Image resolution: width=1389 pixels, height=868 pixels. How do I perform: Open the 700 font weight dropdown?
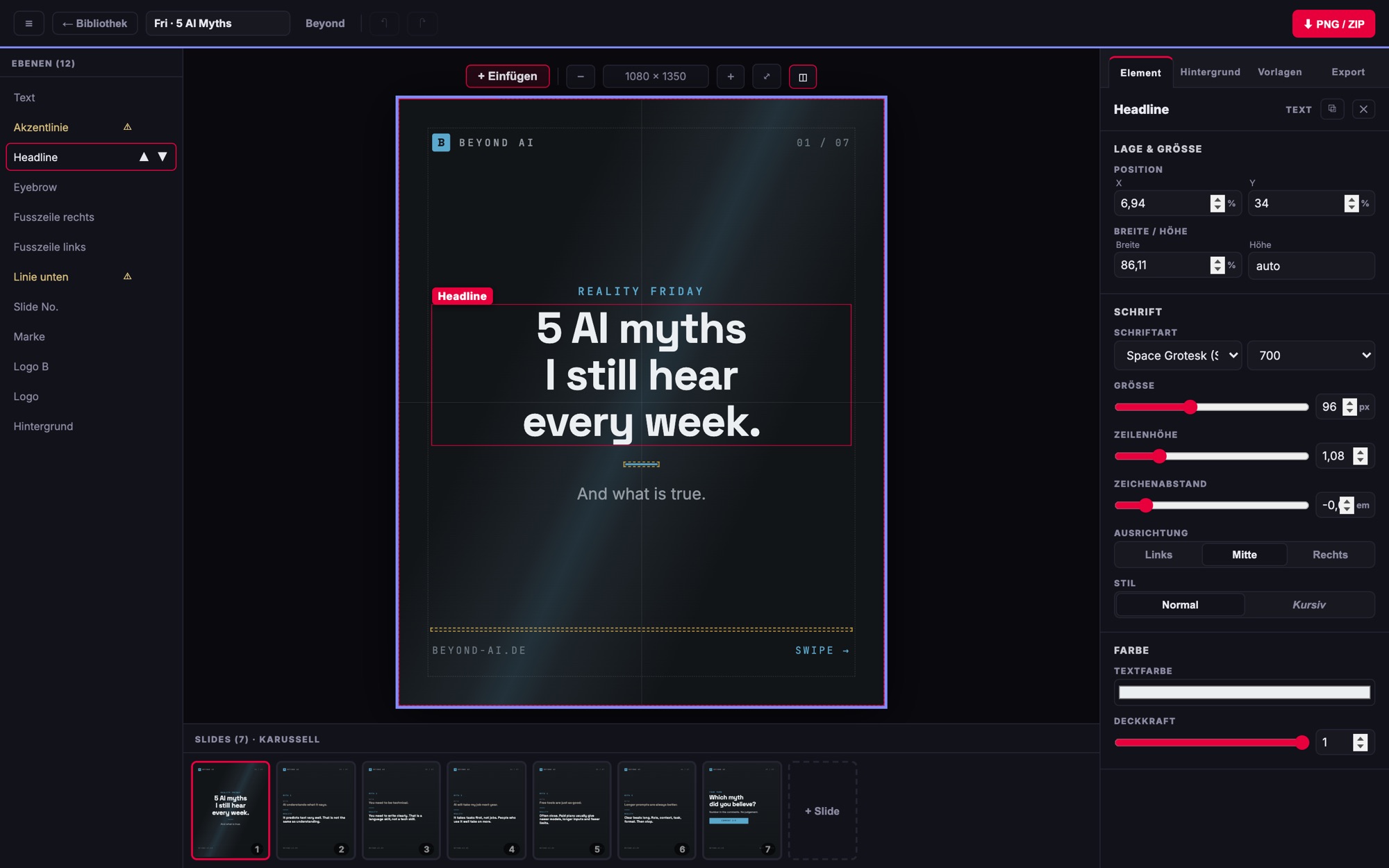pyautogui.click(x=1311, y=356)
